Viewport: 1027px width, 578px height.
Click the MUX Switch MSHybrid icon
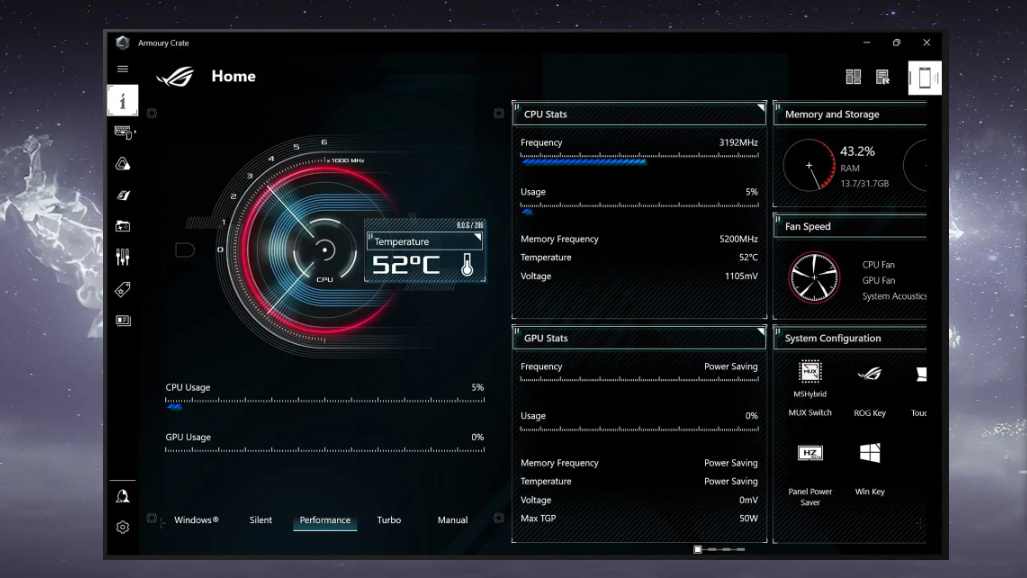(x=810, y=372)
